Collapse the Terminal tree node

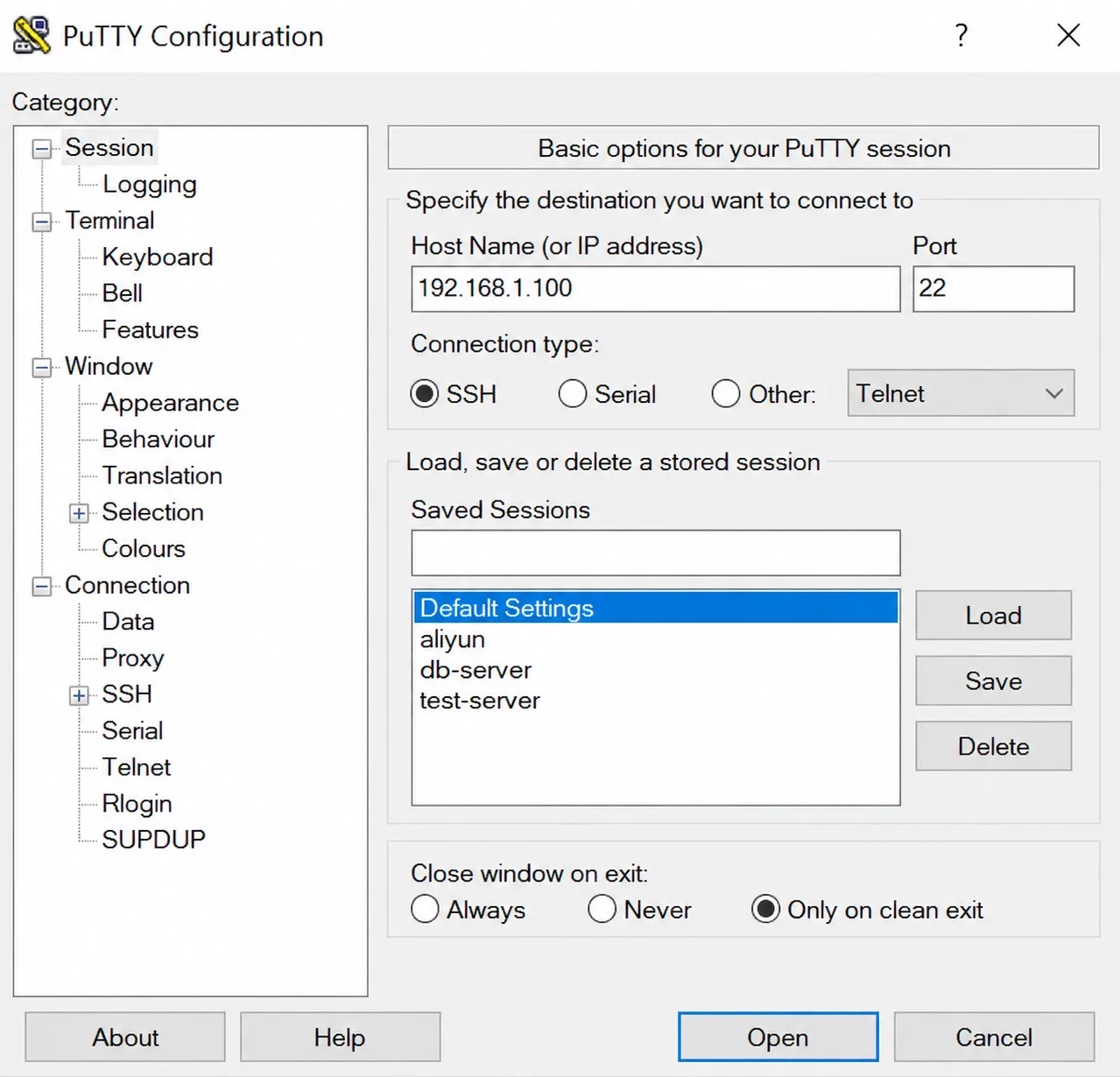pos(42,222)
